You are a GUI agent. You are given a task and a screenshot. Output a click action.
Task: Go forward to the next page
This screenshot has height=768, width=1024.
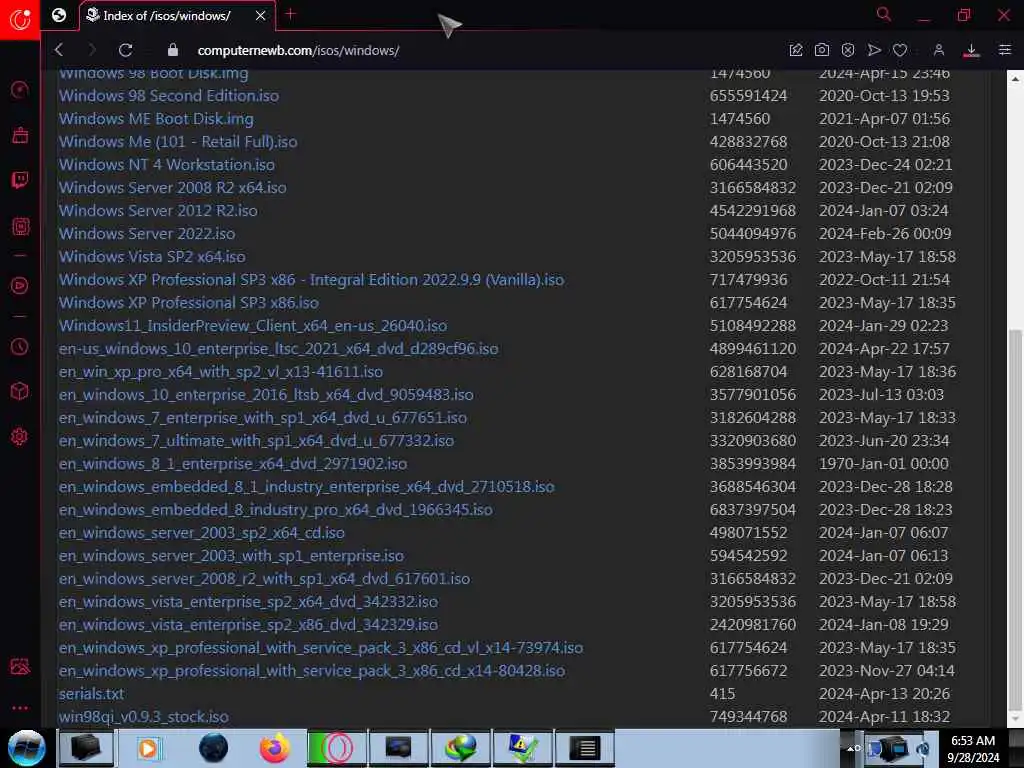tap(91, 50)
